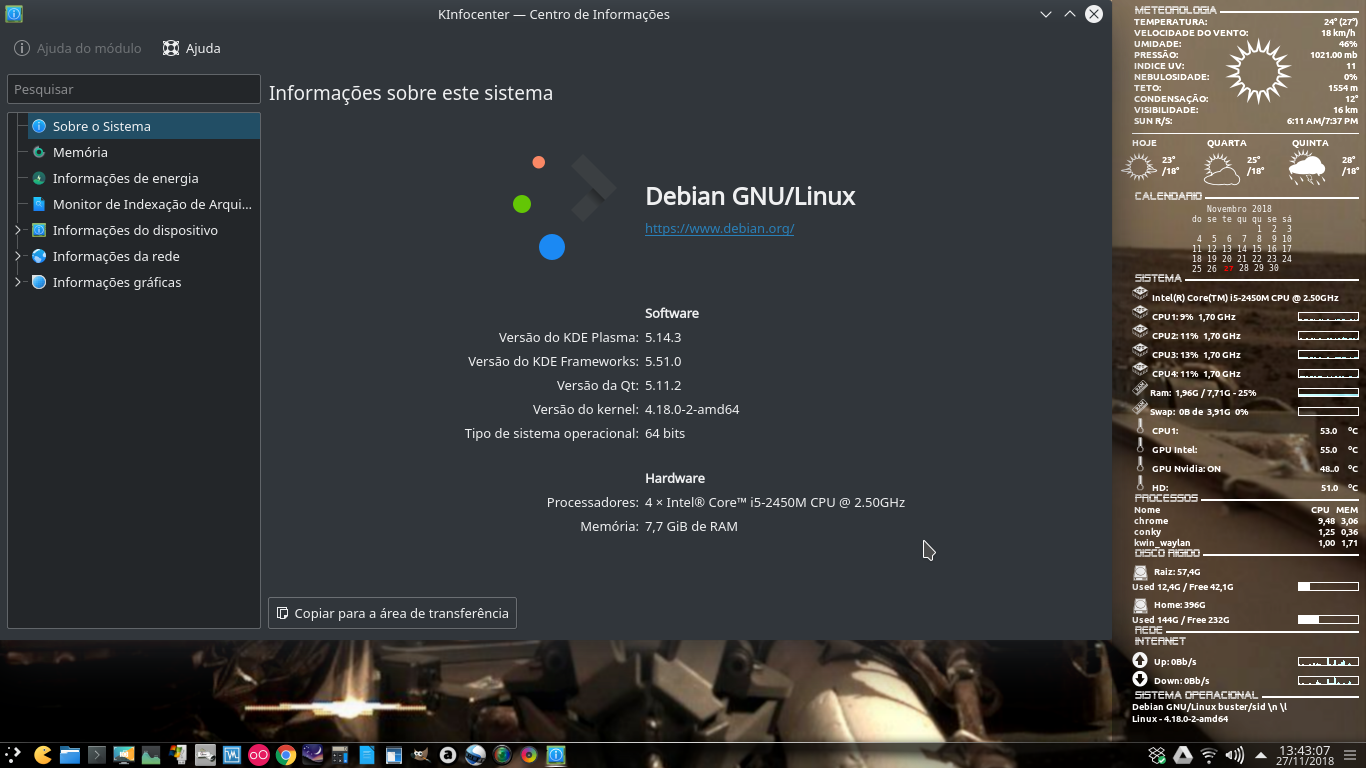Click the Dropbox icon in the system tray

point(1157,755)
